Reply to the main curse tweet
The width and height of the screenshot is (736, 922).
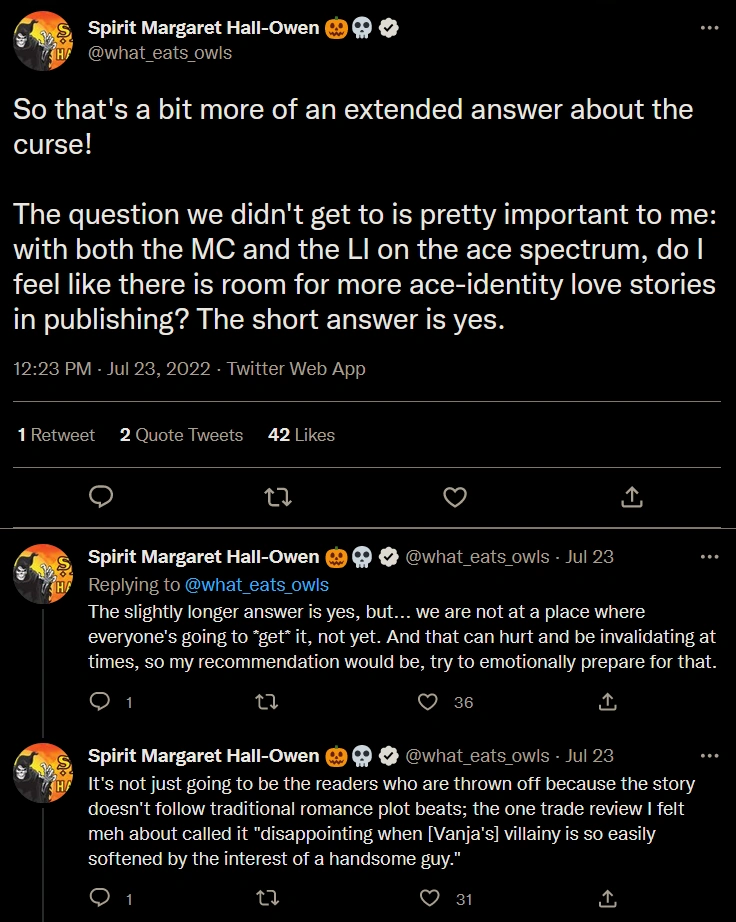click(101, 496)
